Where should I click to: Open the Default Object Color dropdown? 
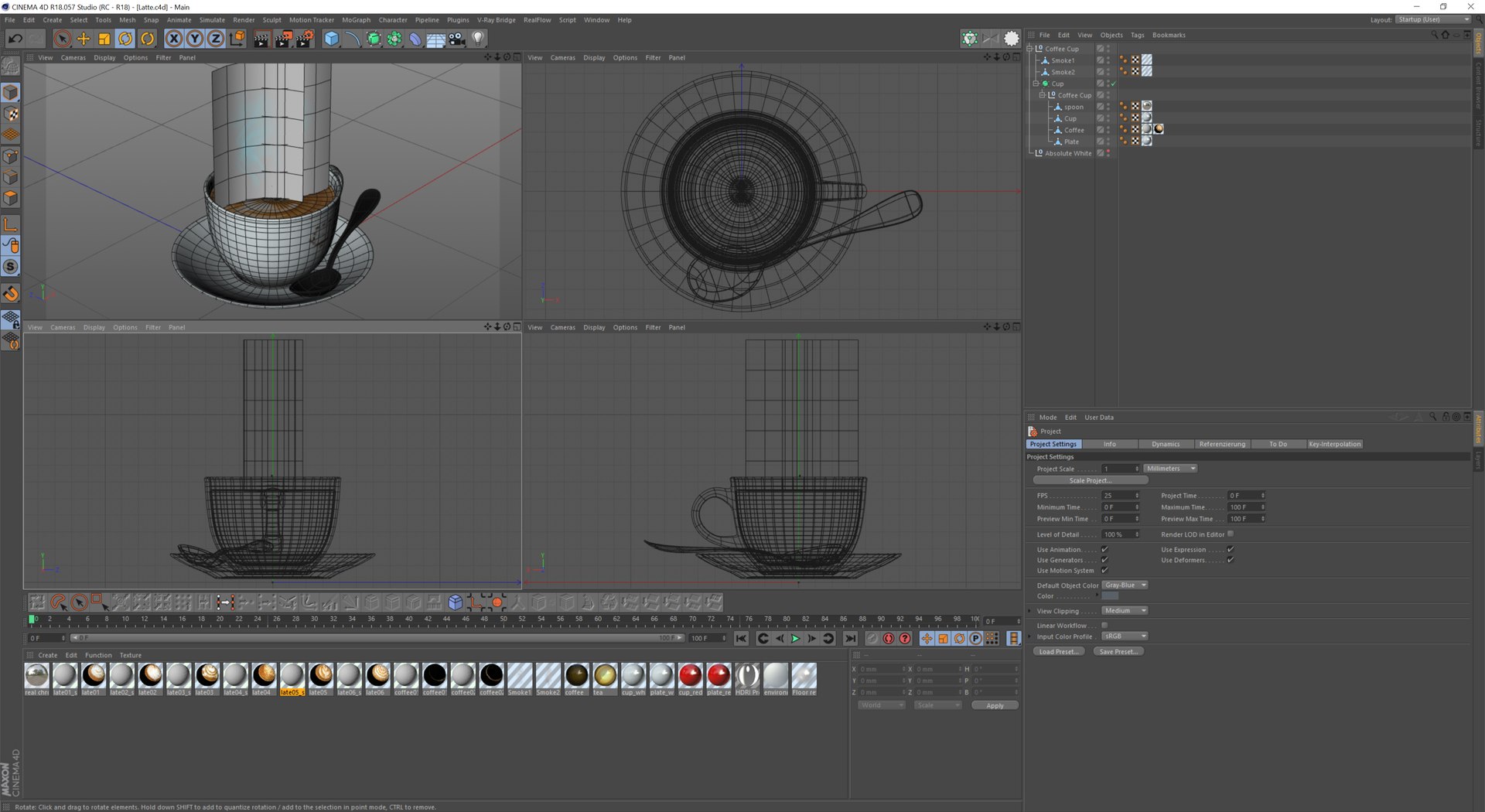click(x=1125, y=585)
